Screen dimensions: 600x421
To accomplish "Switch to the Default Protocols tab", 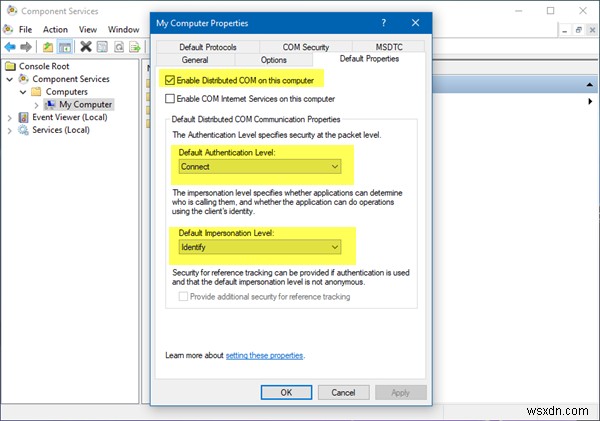I will click(x=208, y=47).
